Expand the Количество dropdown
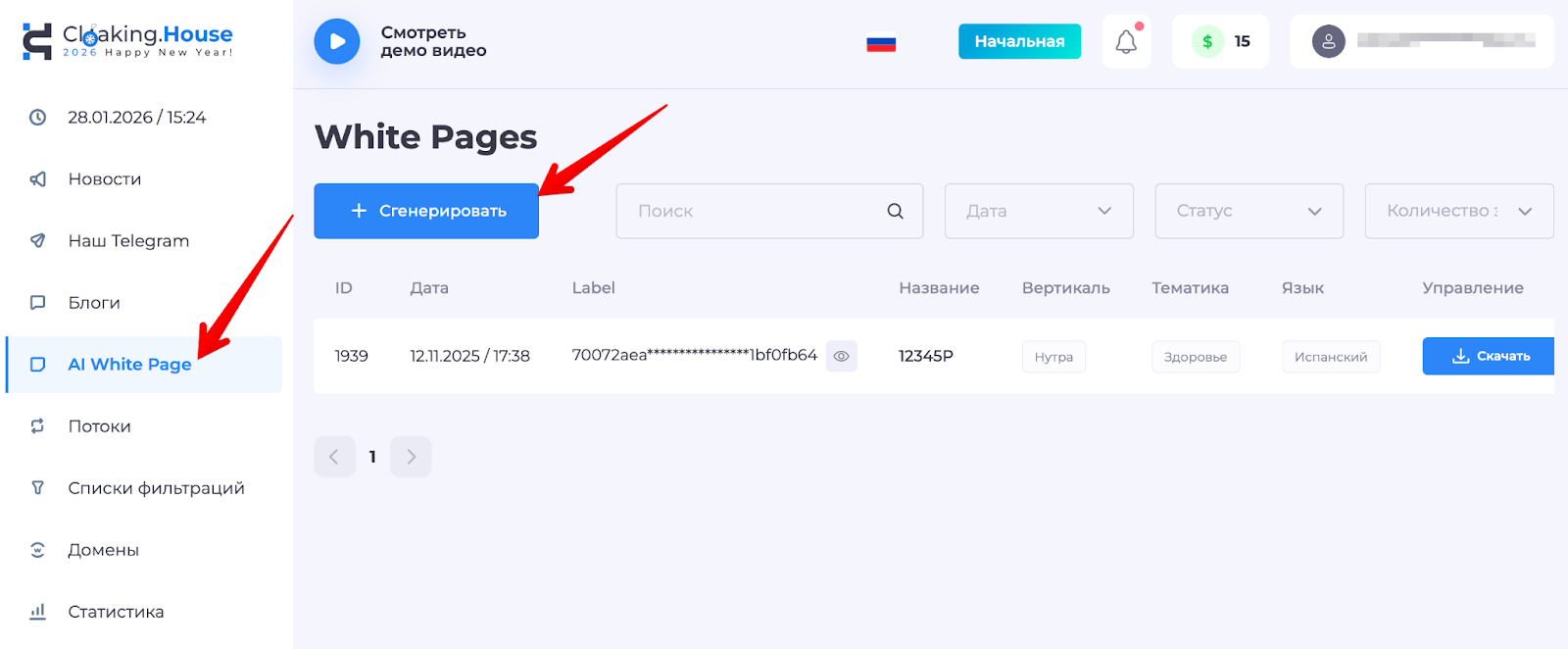 [x=1459, y=211]
